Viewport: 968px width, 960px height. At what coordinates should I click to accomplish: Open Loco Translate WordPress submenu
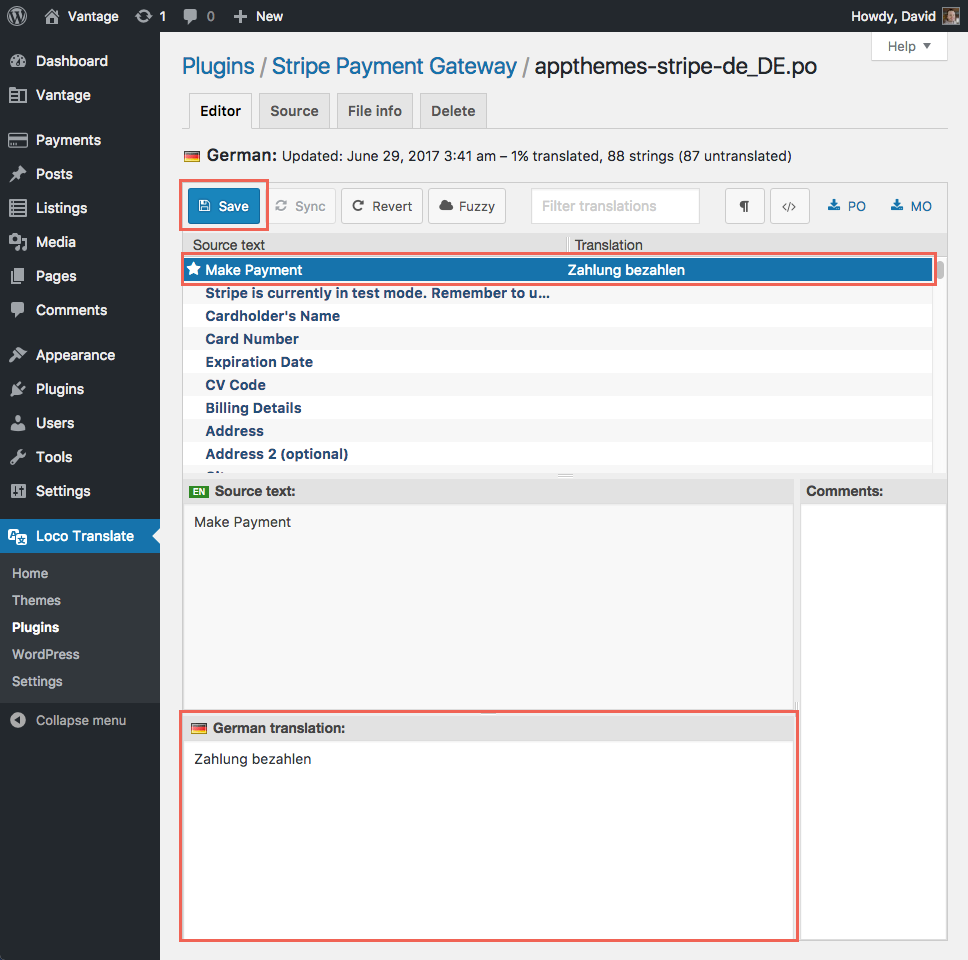click(46, 654)
